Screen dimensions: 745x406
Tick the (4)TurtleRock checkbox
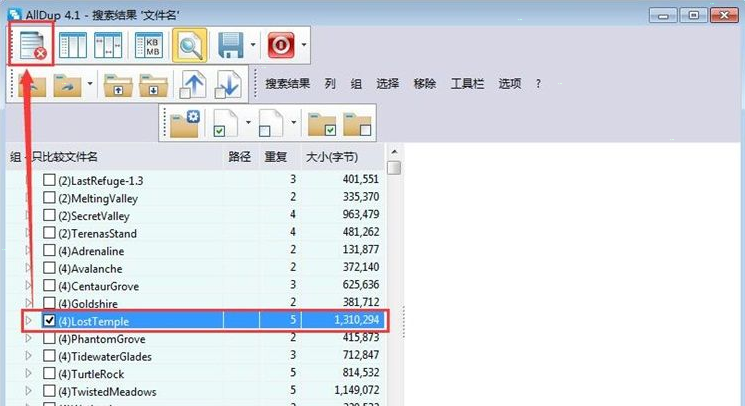click(49, 374)
